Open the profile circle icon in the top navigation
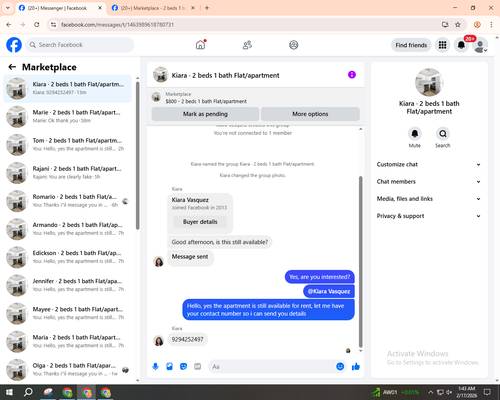This screenshot has height=400, width=500. coord(293,45)
